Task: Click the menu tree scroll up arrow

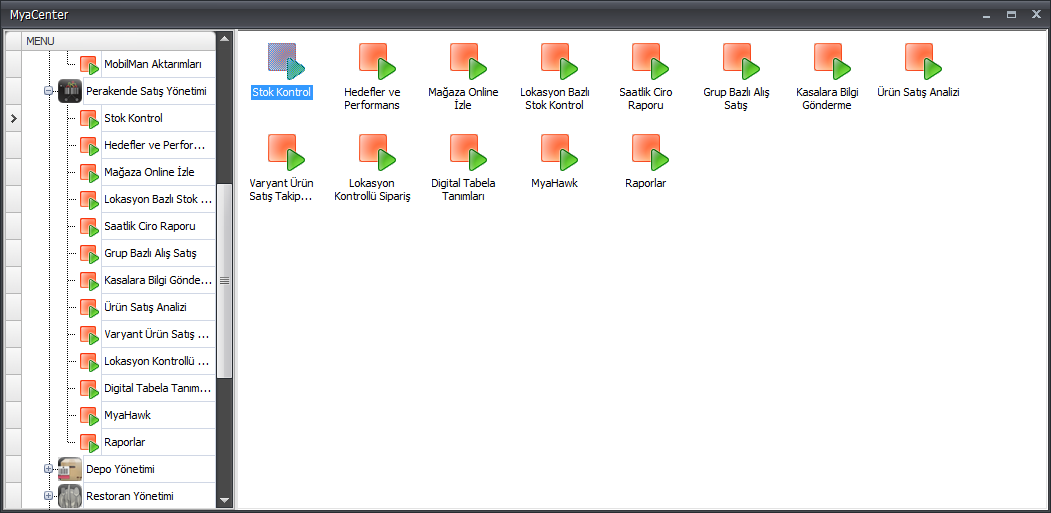Action: (x=225, y=38)
